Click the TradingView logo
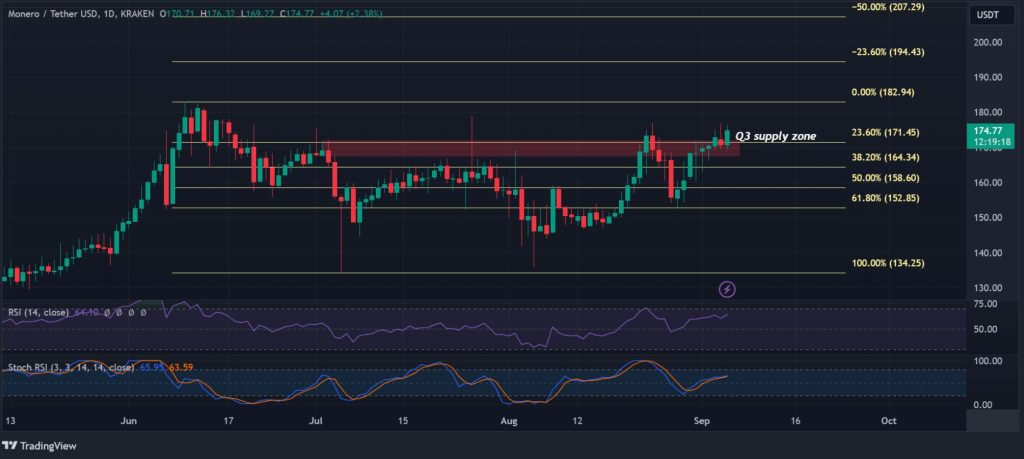Screen dimensions: 1024x459 [39, 446]
